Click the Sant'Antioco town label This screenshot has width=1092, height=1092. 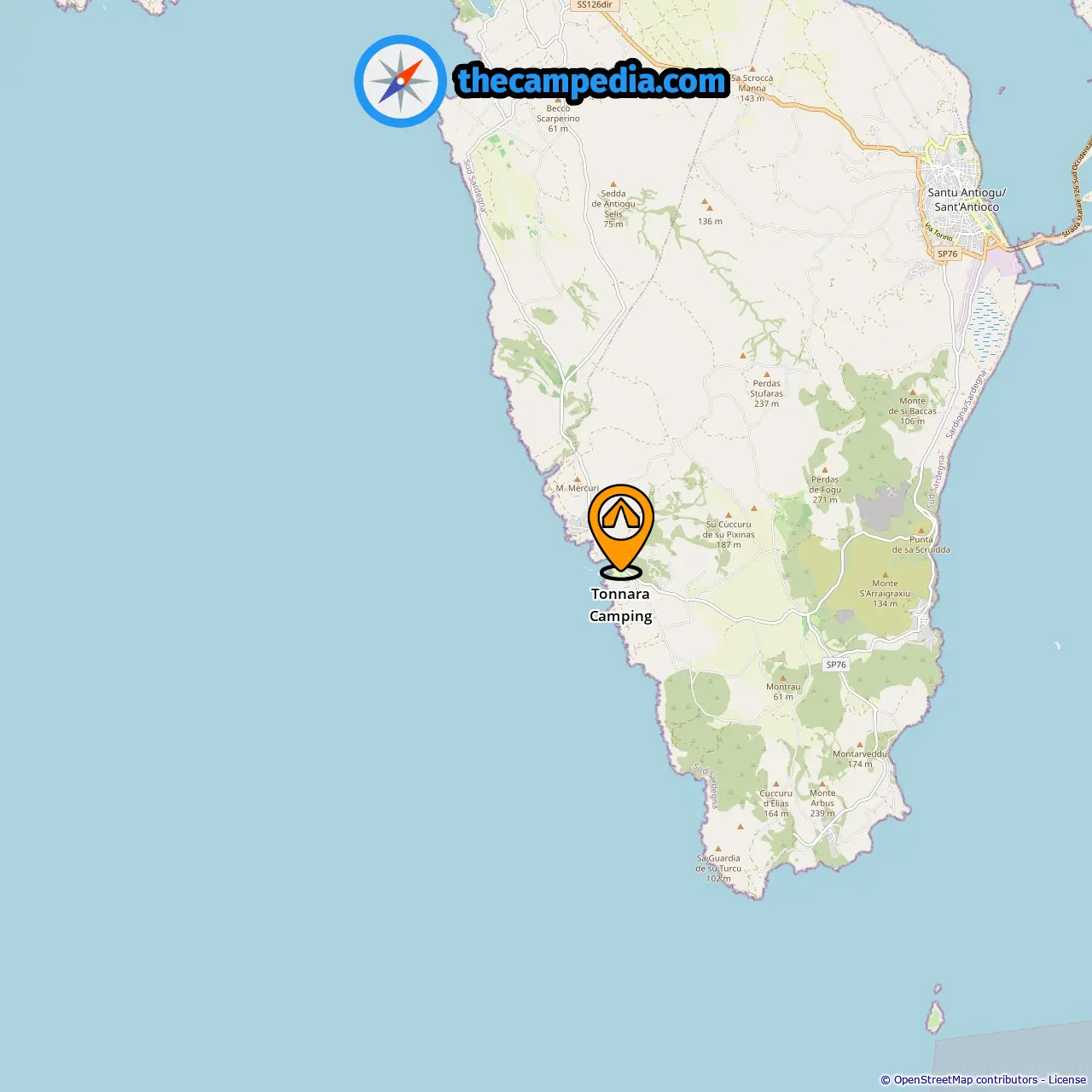(x=967, y=200)
